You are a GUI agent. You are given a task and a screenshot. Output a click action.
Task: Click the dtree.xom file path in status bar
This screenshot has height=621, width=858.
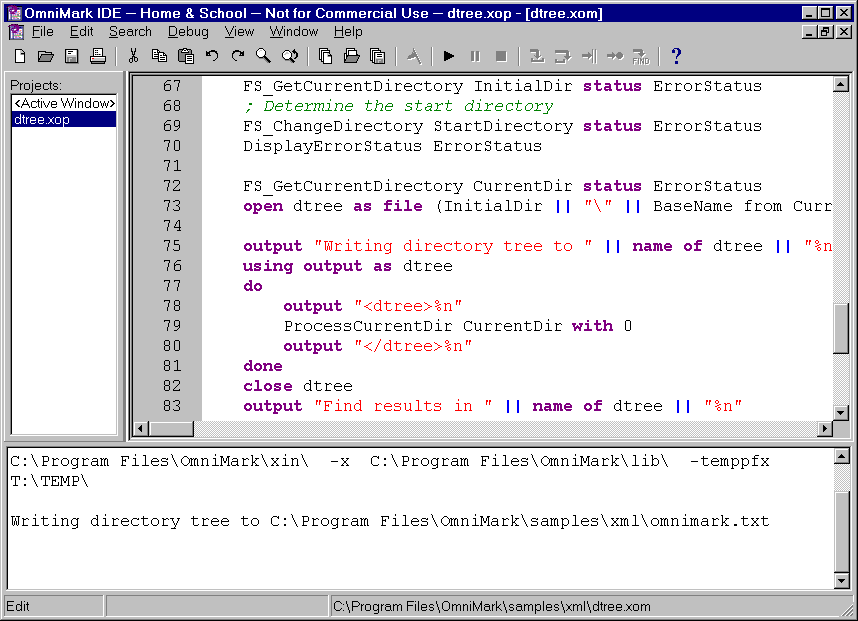click(491, 606)
